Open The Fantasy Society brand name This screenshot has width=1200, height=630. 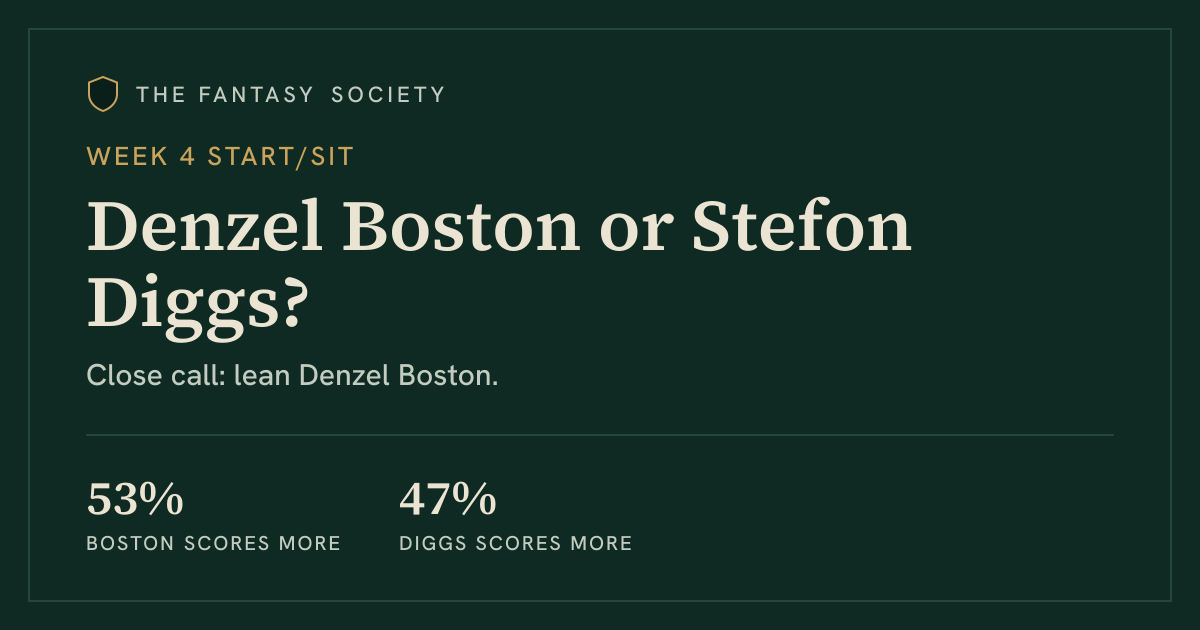point(291,95)
